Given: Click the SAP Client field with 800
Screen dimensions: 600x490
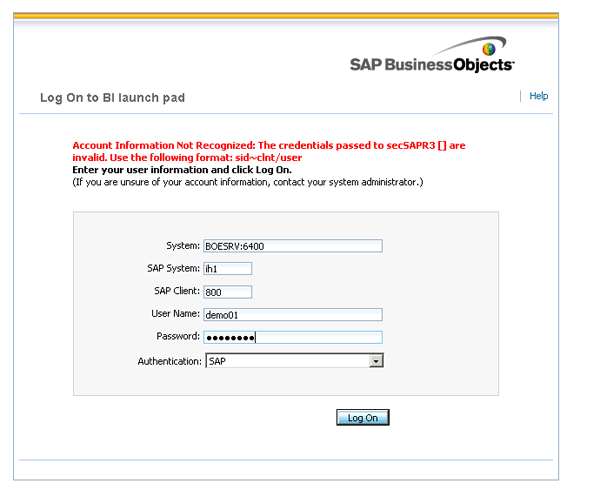Looking at the screenshot, I should point(227,292).
